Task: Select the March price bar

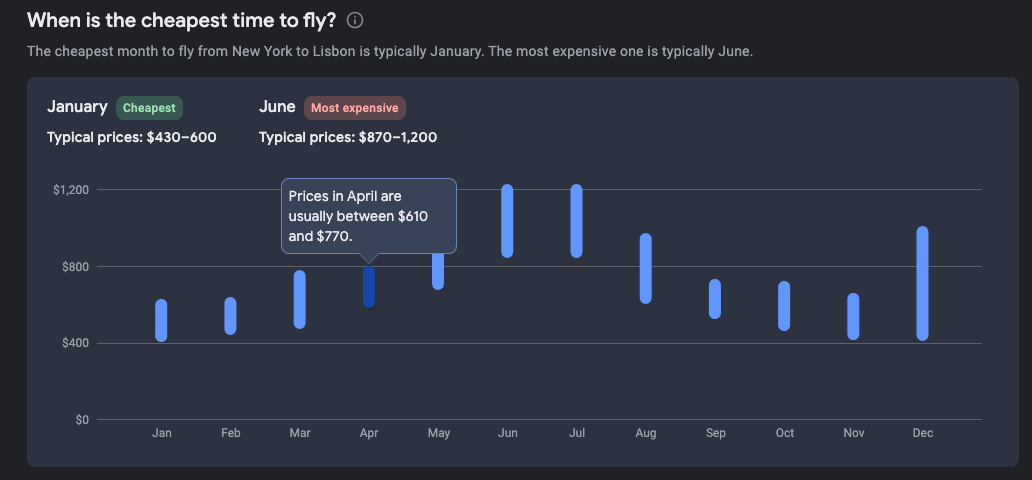Action: (299, 299)
